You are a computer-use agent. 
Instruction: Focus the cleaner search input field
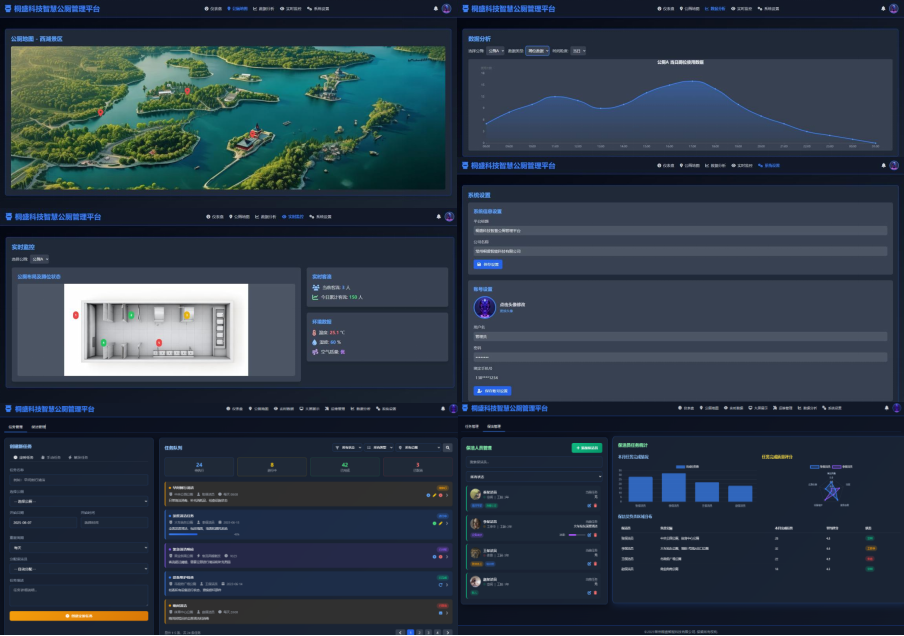(534, 462)
